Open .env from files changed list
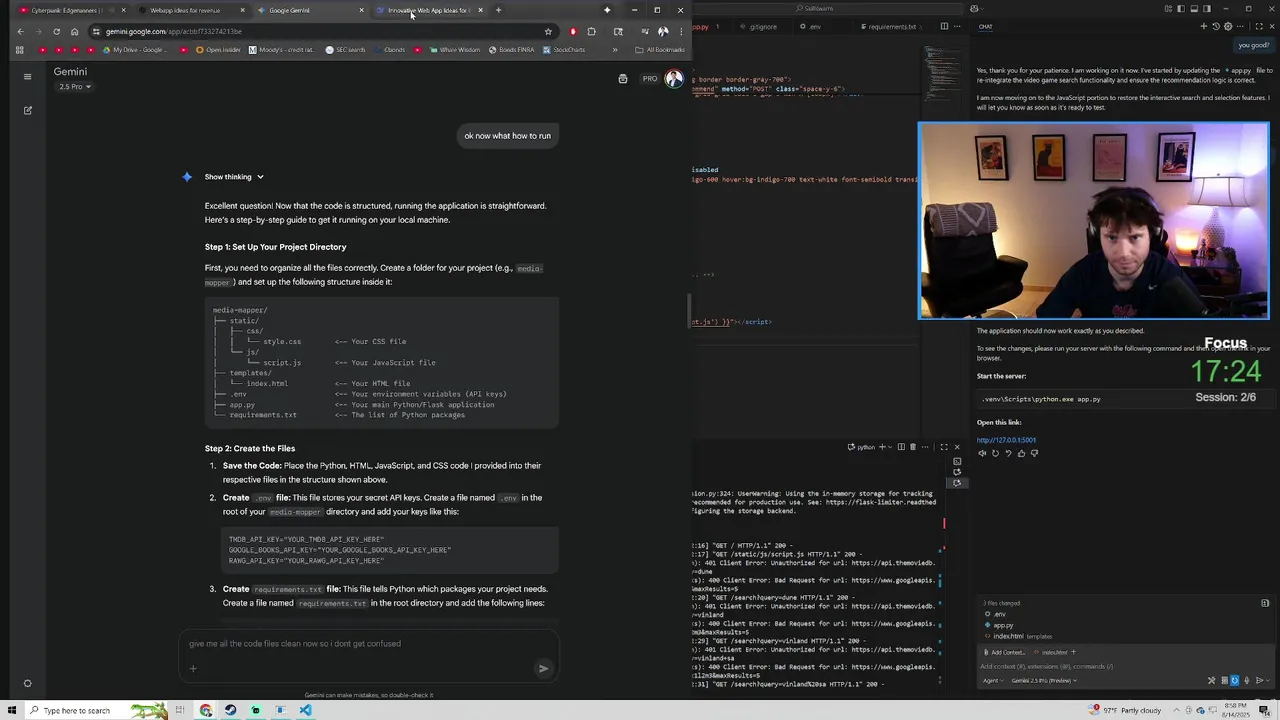 point(1000,614)
